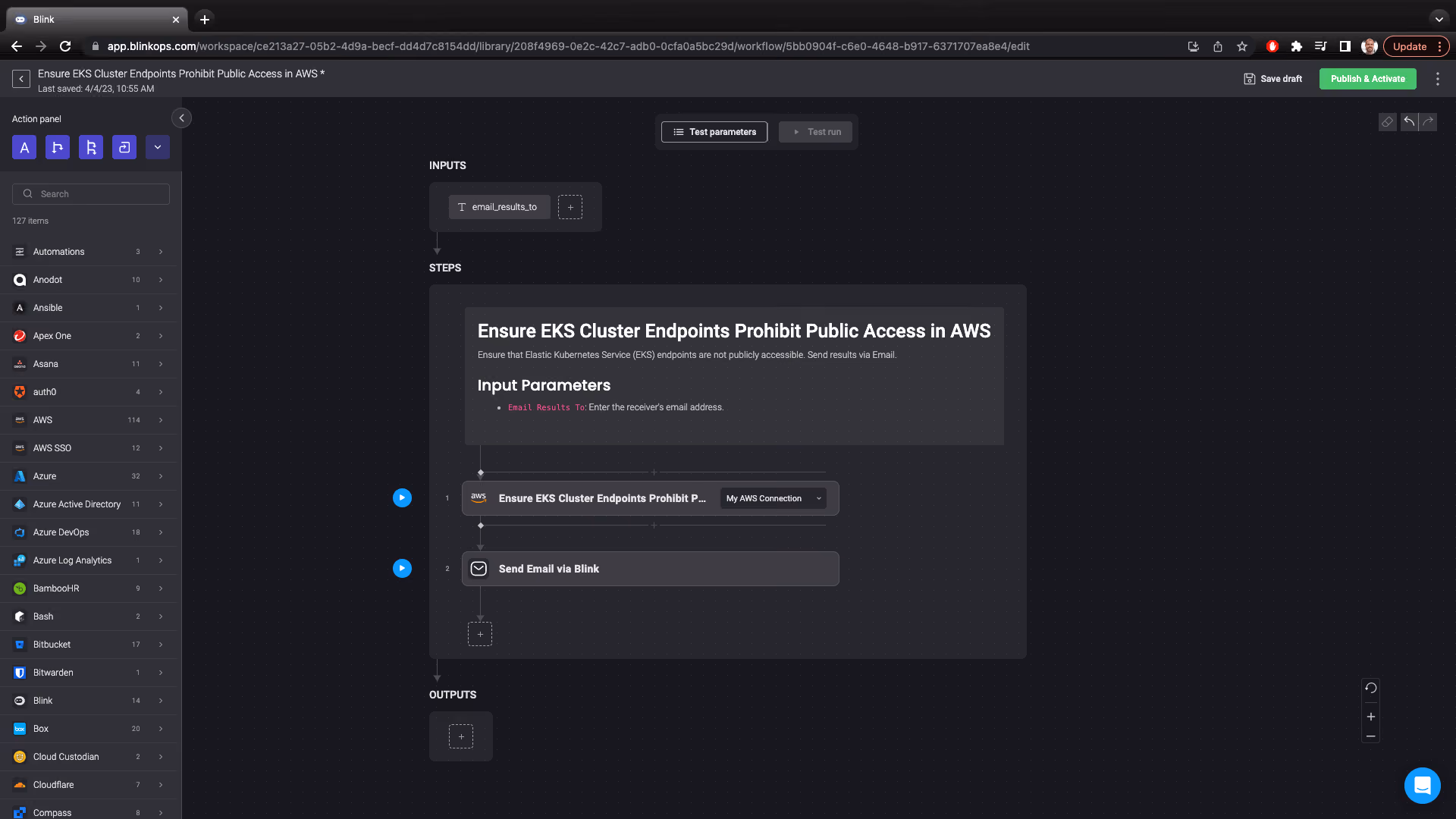Open Cloud Custodian in the list
1456x819 pixels.
pos(88,757)
